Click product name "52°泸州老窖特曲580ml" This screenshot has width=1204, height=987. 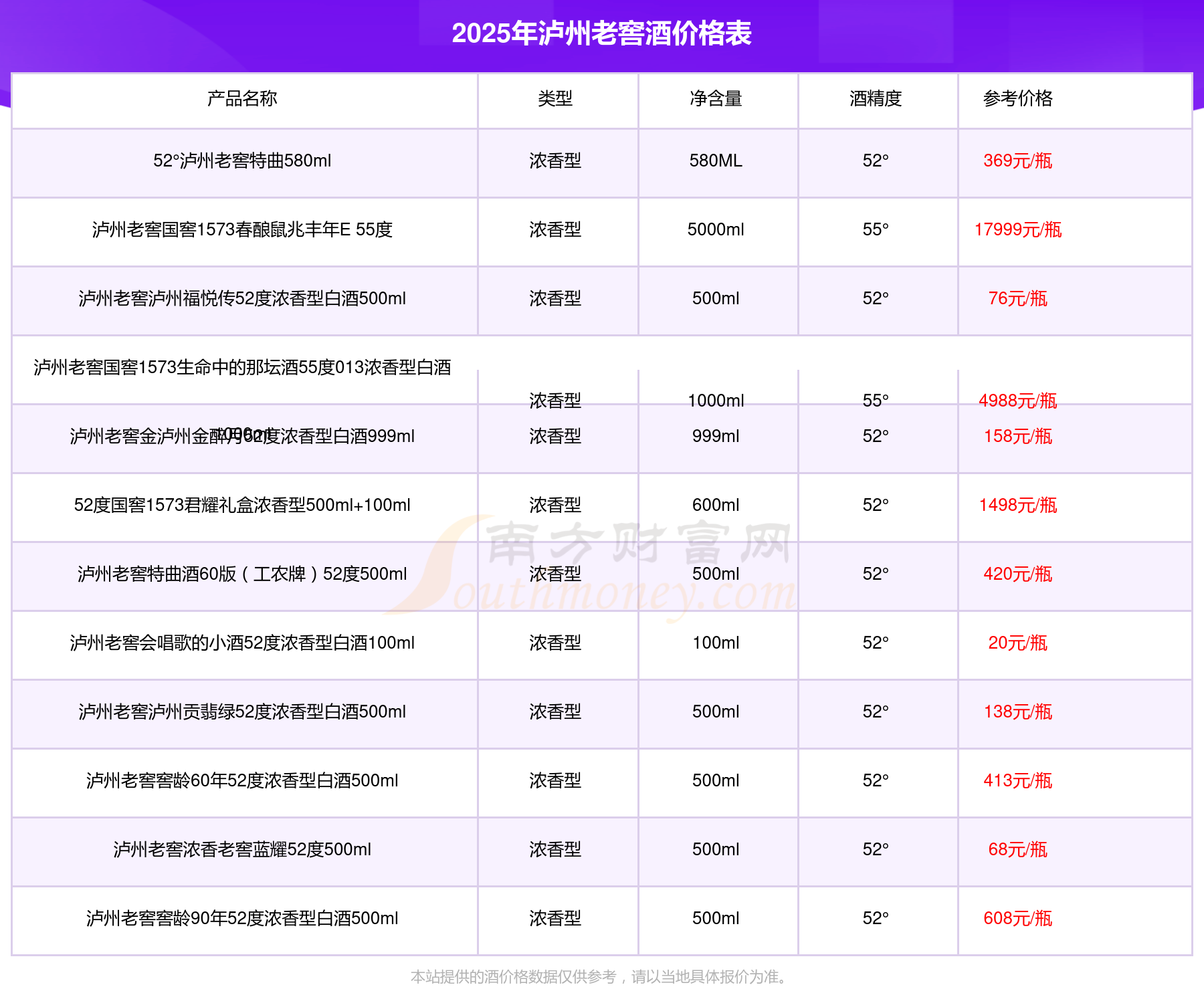pos(242,161)
